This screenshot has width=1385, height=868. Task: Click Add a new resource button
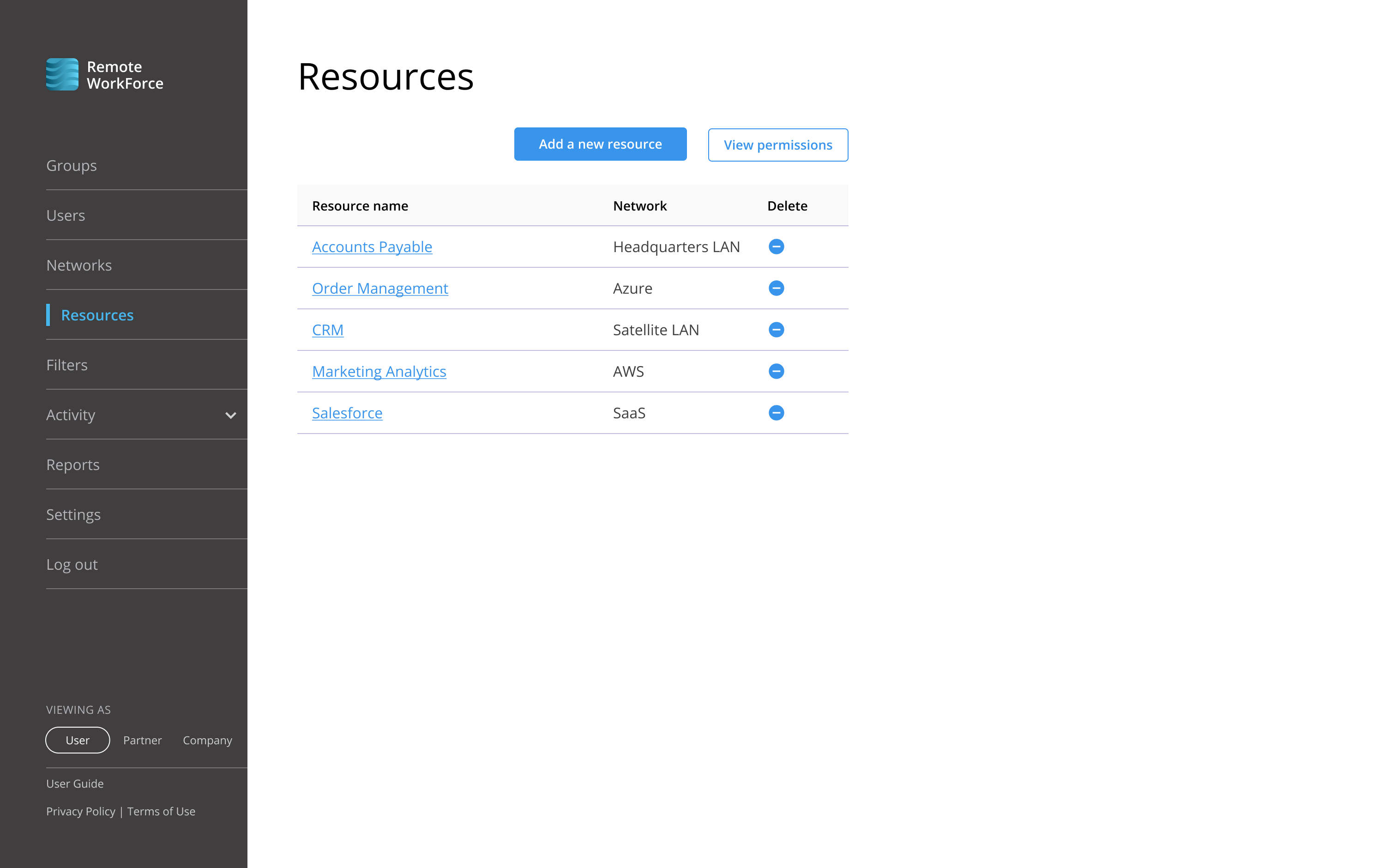point(600,144)
